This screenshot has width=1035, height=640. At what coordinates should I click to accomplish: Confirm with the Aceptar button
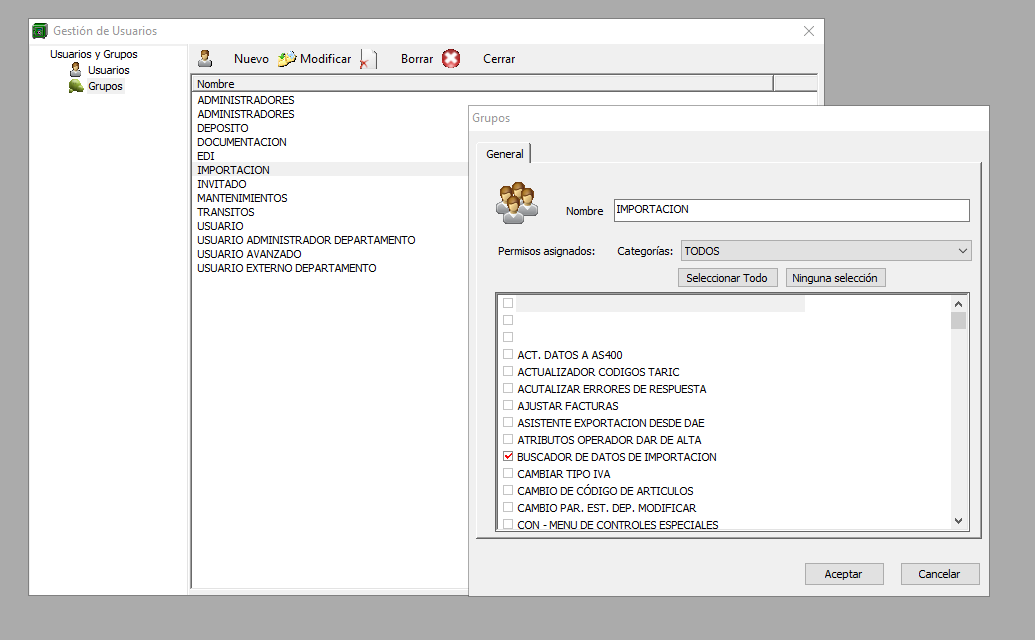pyautogui.click(x=843, y=574)
